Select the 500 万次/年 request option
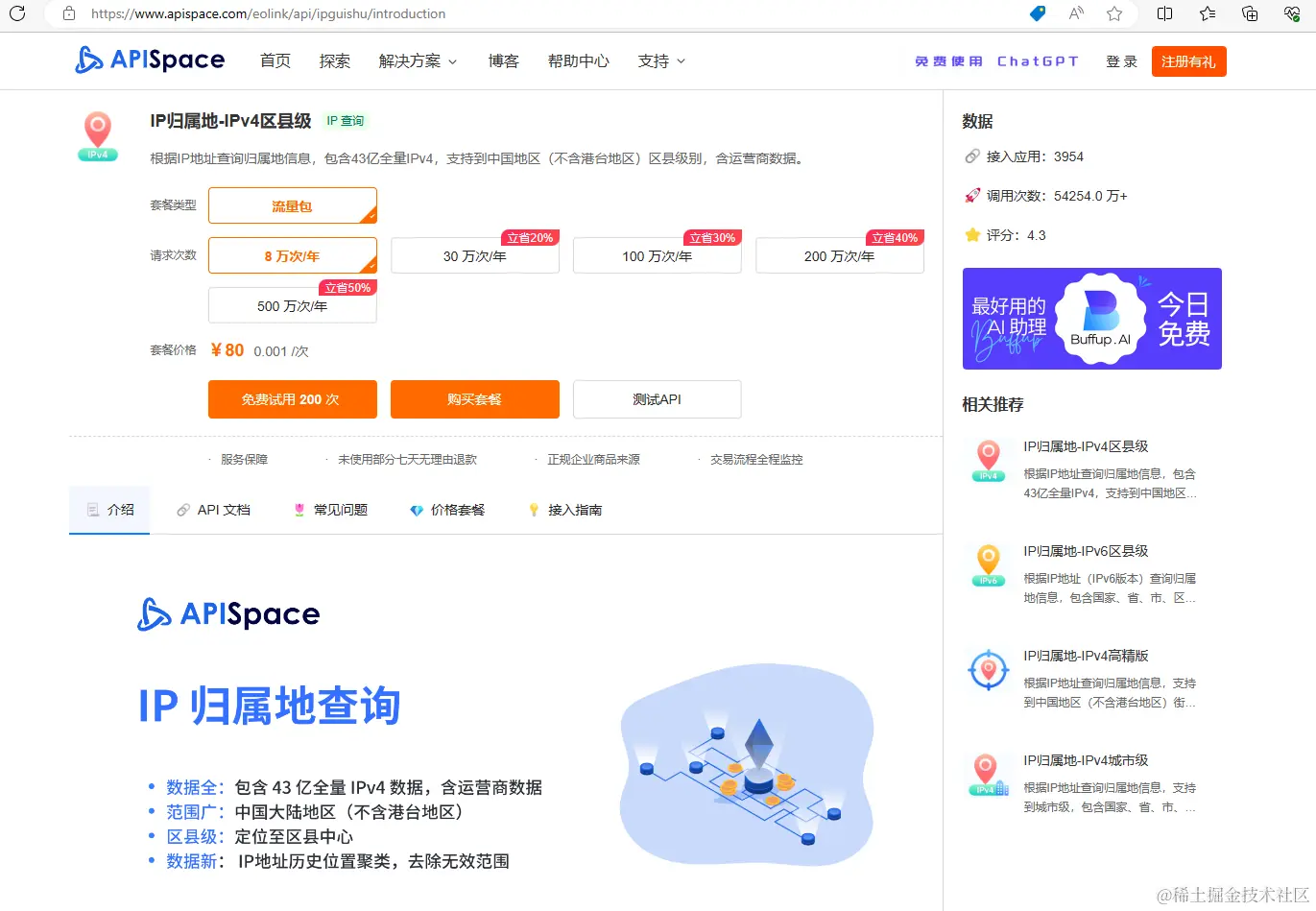The image size is (1316, 911). click(293, 305)
